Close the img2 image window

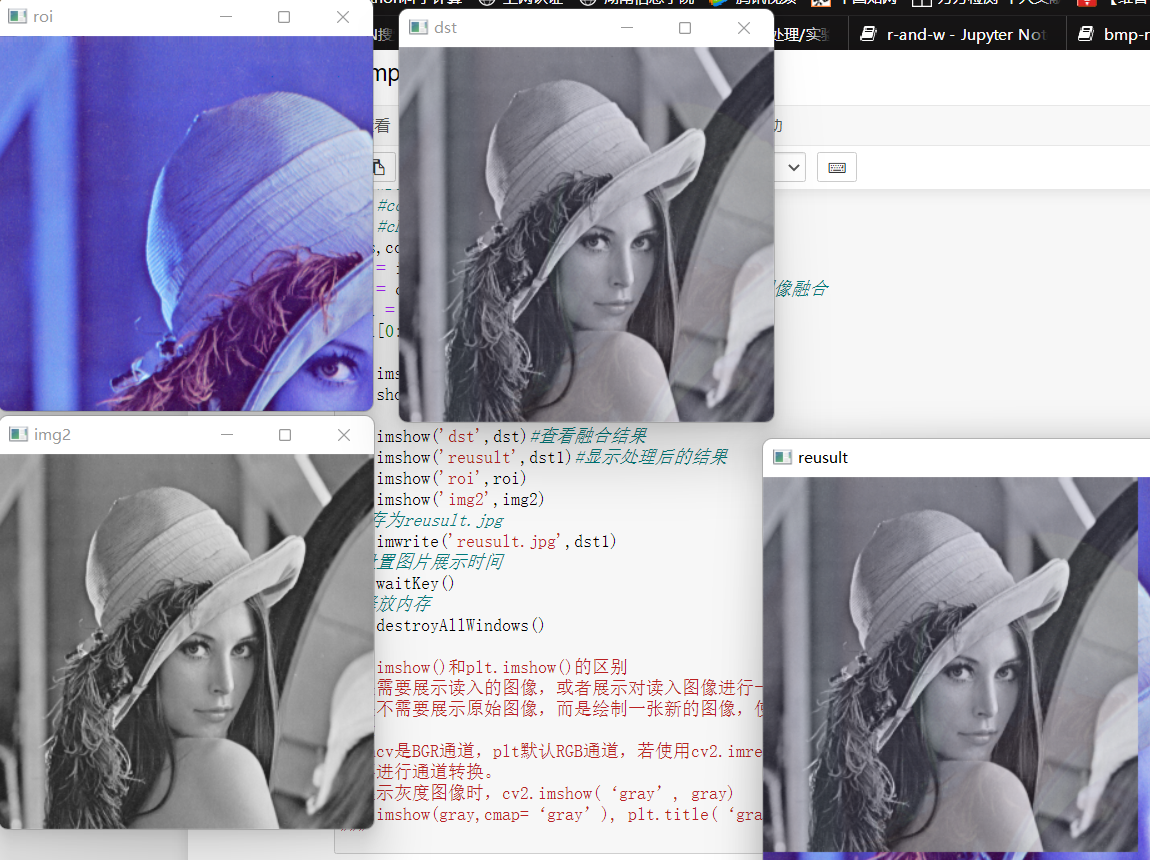click(x=343, y=435)
